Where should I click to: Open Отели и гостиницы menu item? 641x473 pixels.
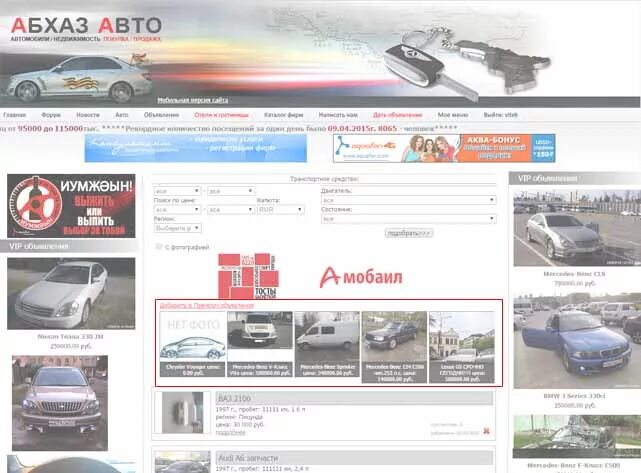click(222, 115)
